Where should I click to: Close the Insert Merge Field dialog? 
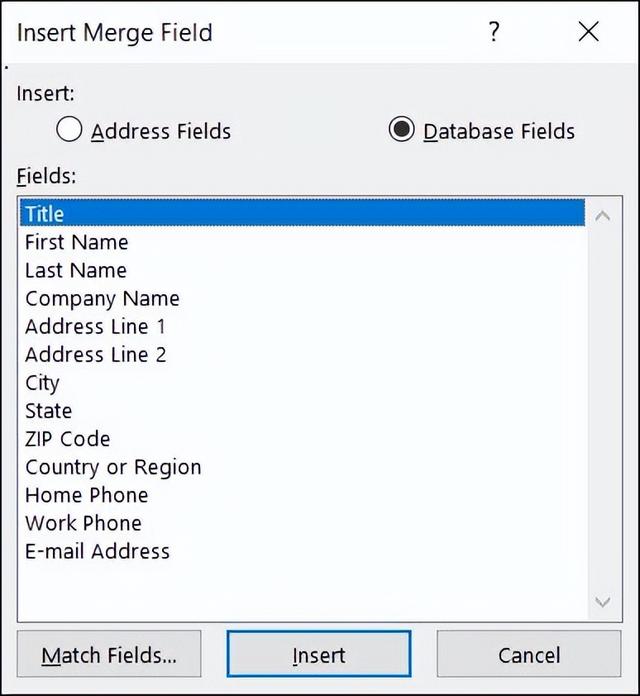[589, 32]
